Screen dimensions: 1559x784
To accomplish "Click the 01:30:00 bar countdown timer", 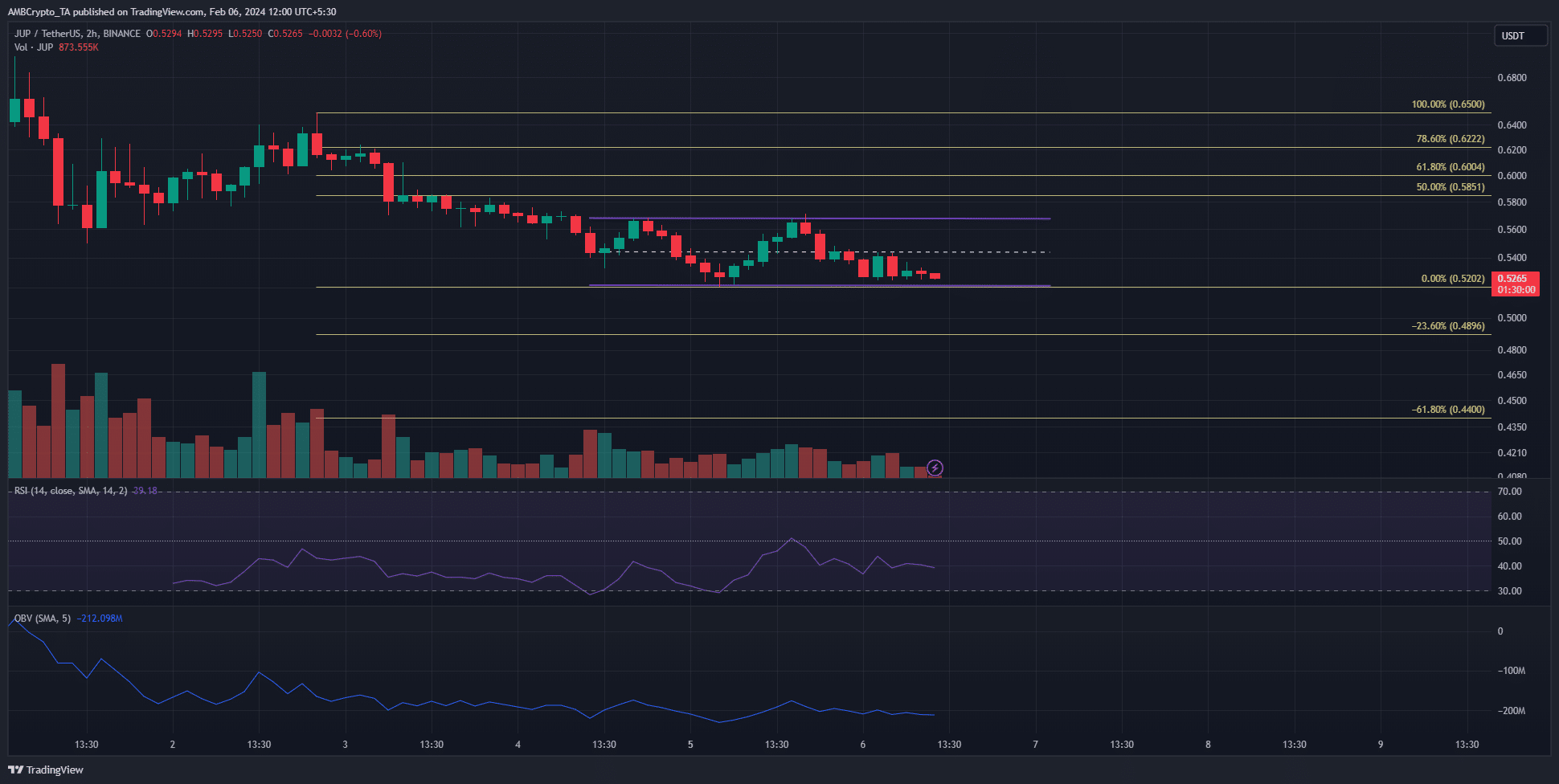I will point(1516,290).
